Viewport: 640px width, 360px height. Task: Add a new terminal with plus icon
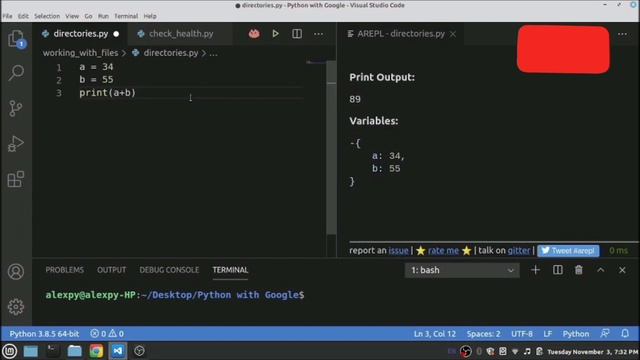(x=535, y=270)
